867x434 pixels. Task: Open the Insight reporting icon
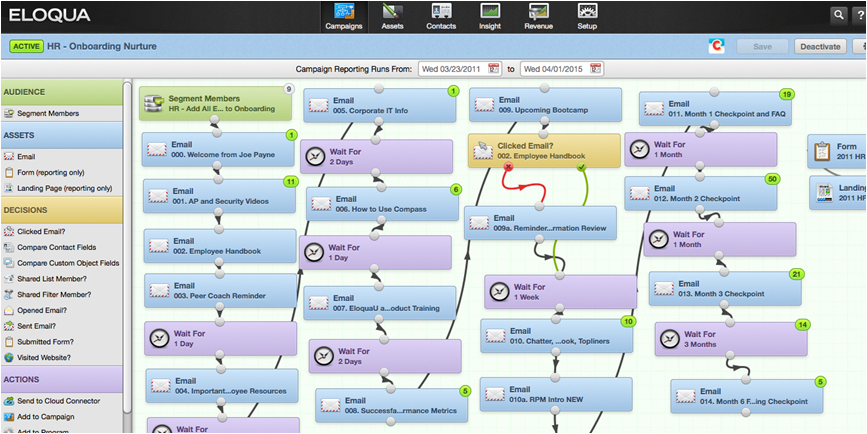[490, 17]
